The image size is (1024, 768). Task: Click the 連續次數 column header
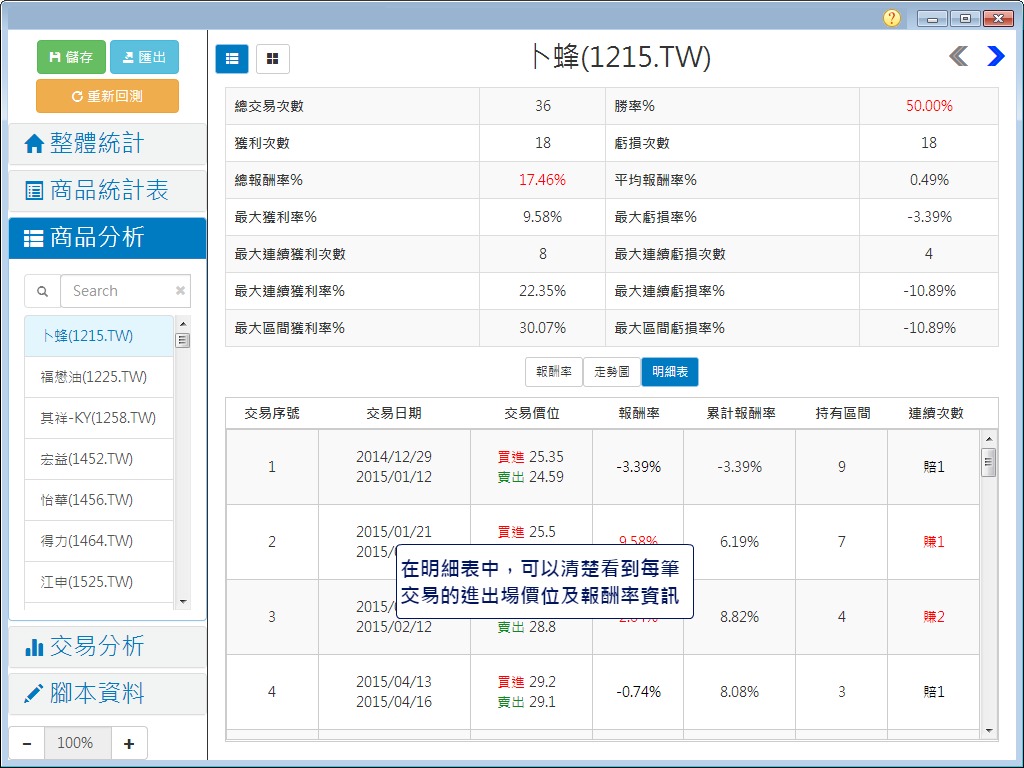pos(936,413)
